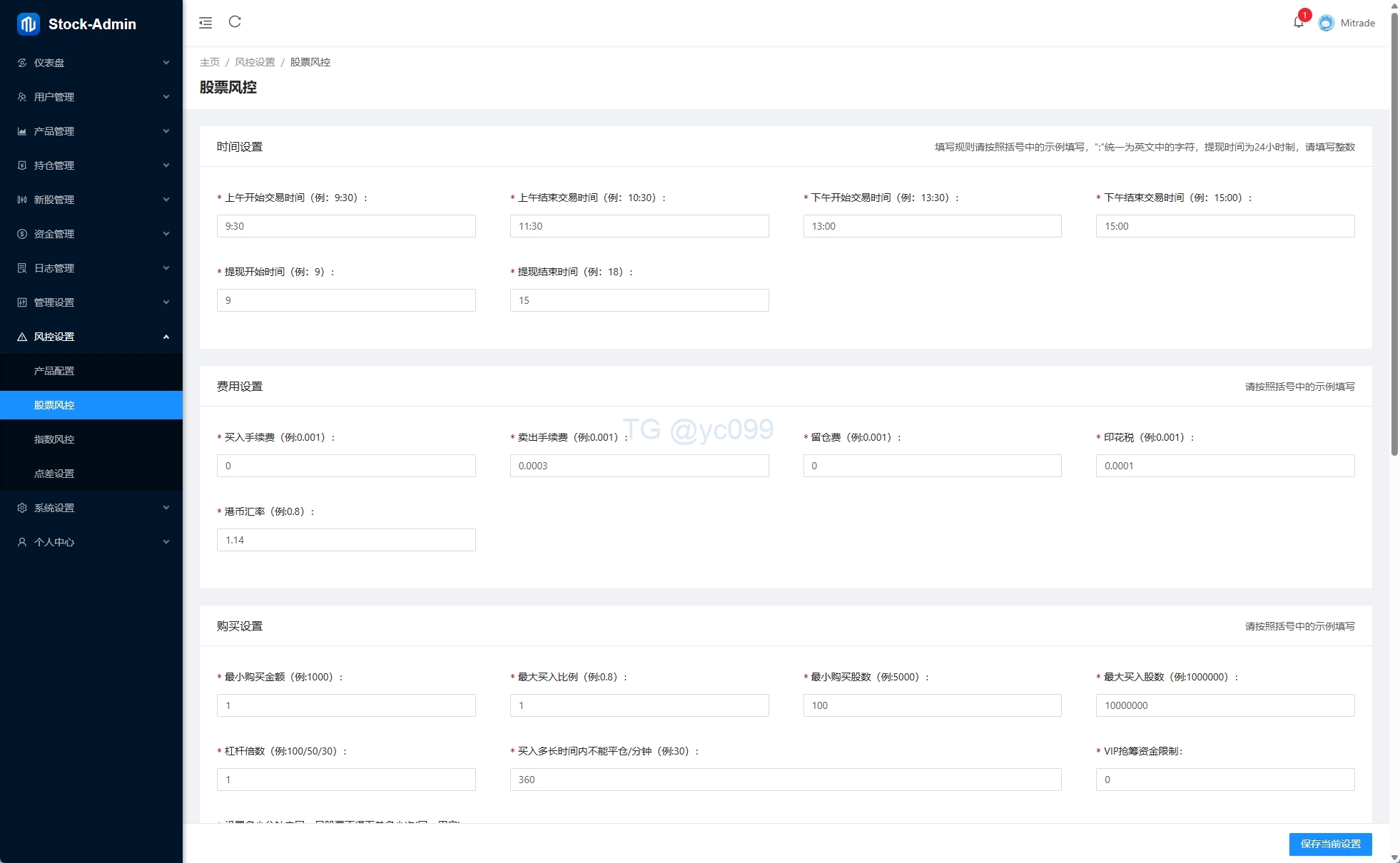Click the 保存当前设置 button

pyautogui.click(x=1330, y=844)
